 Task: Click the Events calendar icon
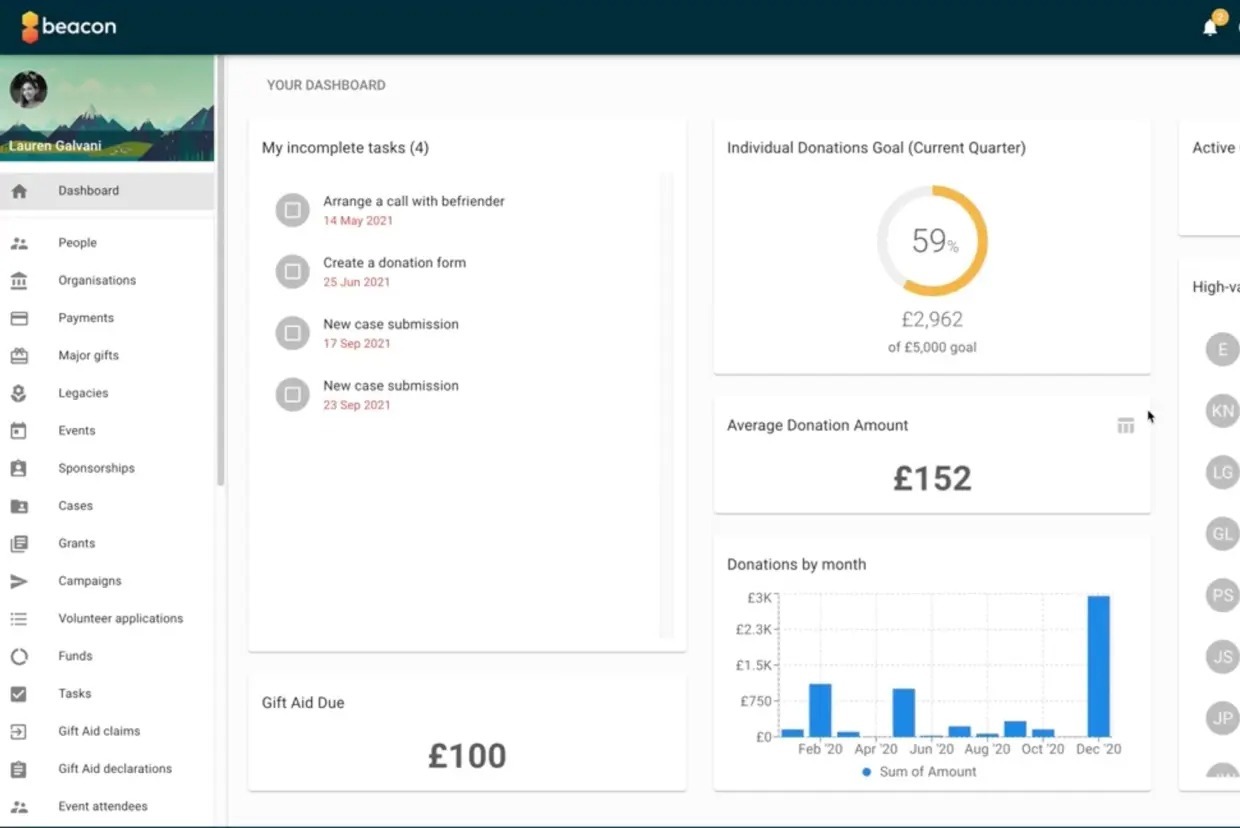(x=19, y=431)
